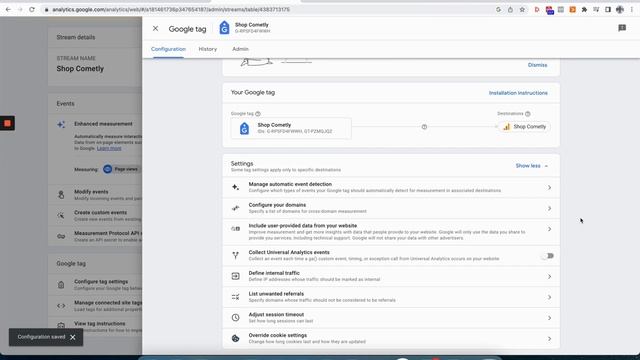Viewport: 640px width, 360px height.
Task: Open Override cookie settings chevron
Action: coord(549,339)
